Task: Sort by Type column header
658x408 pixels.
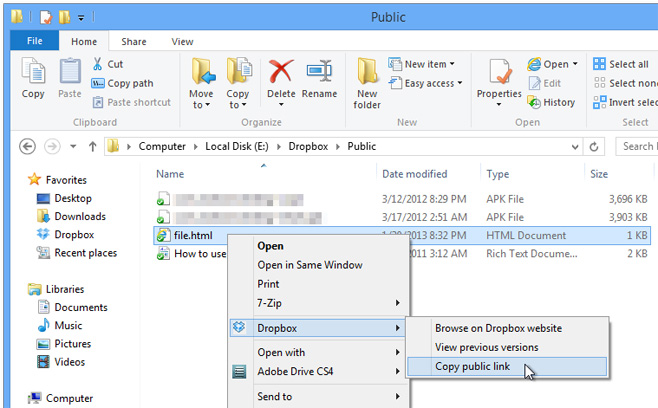Action: pyautogui.click(x=498, y=174)
